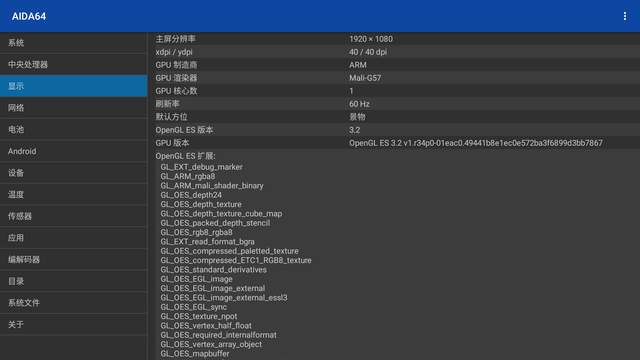The height and width of the screenshot is (360, 640).
Task: Click the 默认方位 row
Action: [394, 117]
